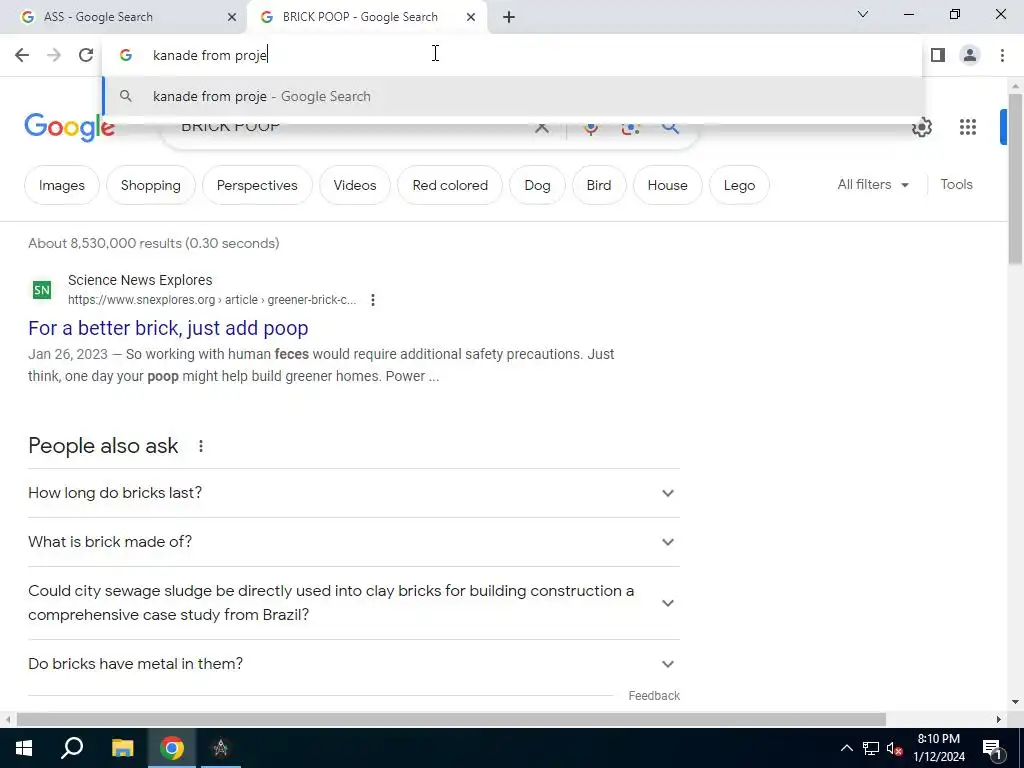
Task: Apply the Bird filter chip
Action: click(x=598, y=185)
